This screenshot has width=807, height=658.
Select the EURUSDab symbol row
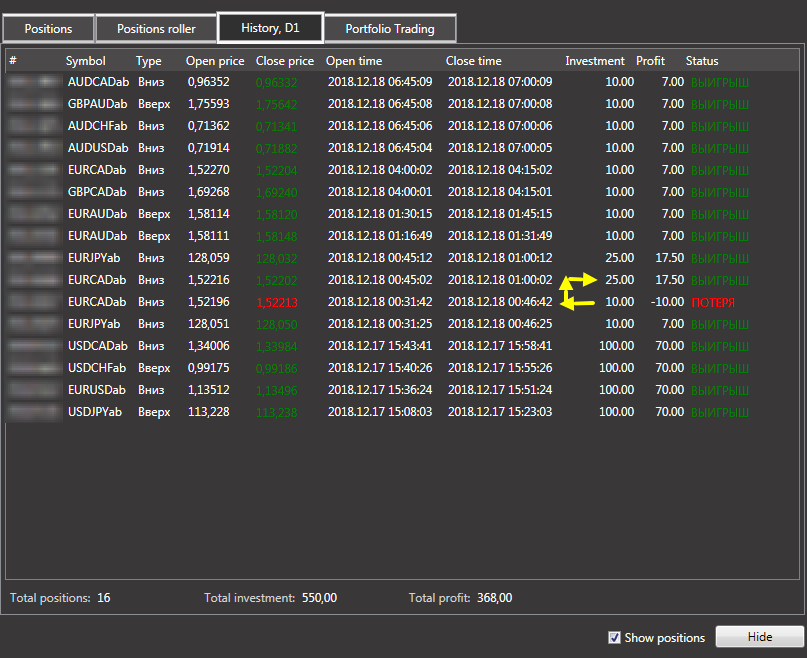402,390
